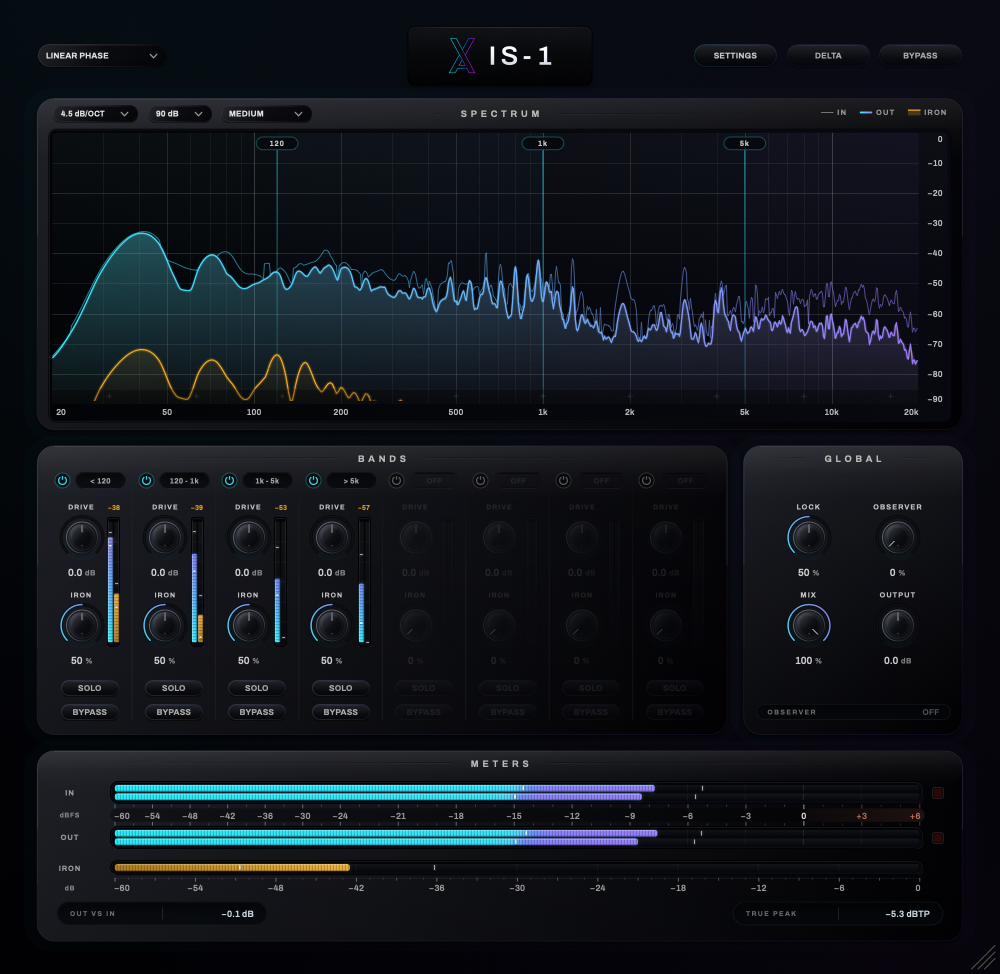
Task: Click the 1k - 5k band range label
Action: click(267, 481)
